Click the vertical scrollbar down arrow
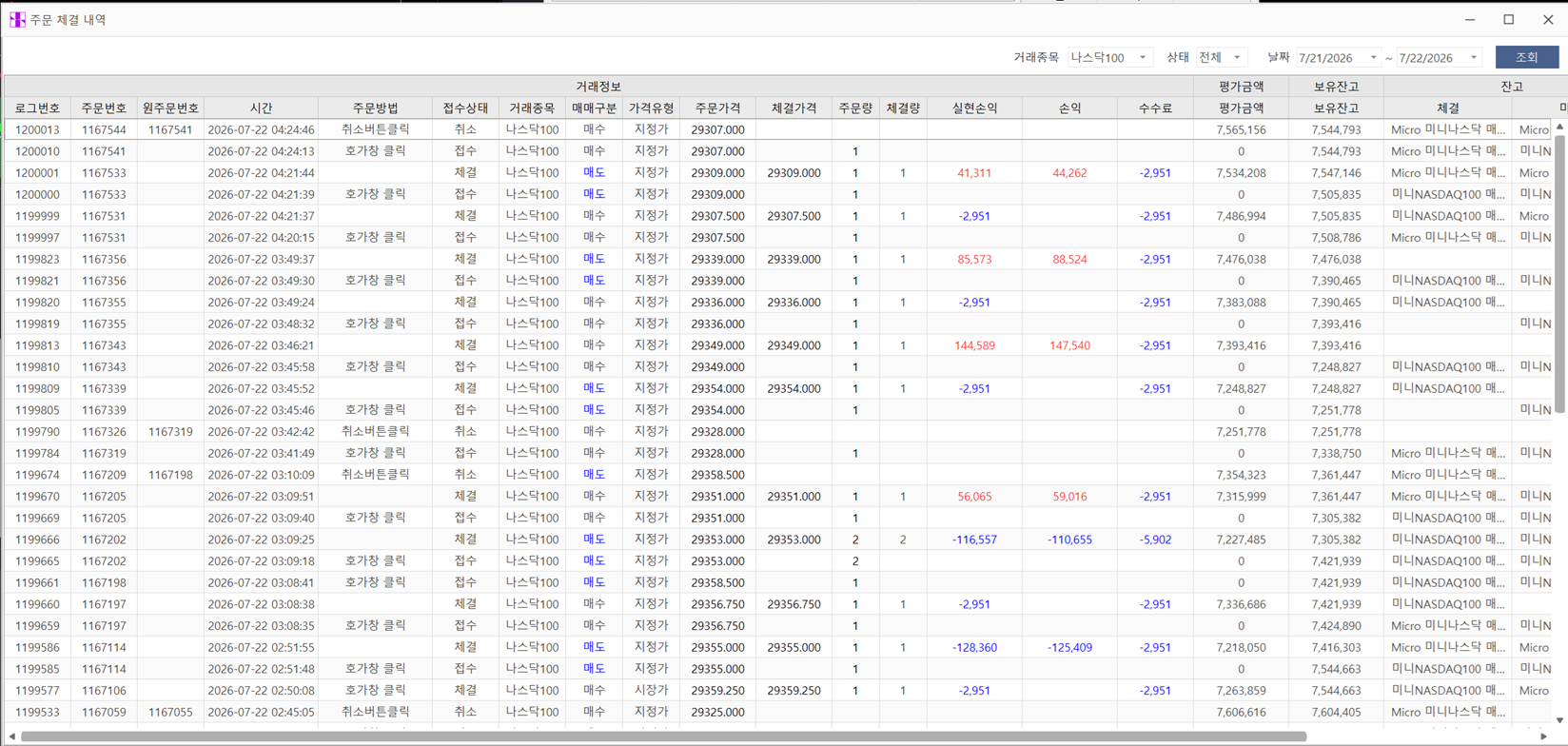 point(1559,720)
